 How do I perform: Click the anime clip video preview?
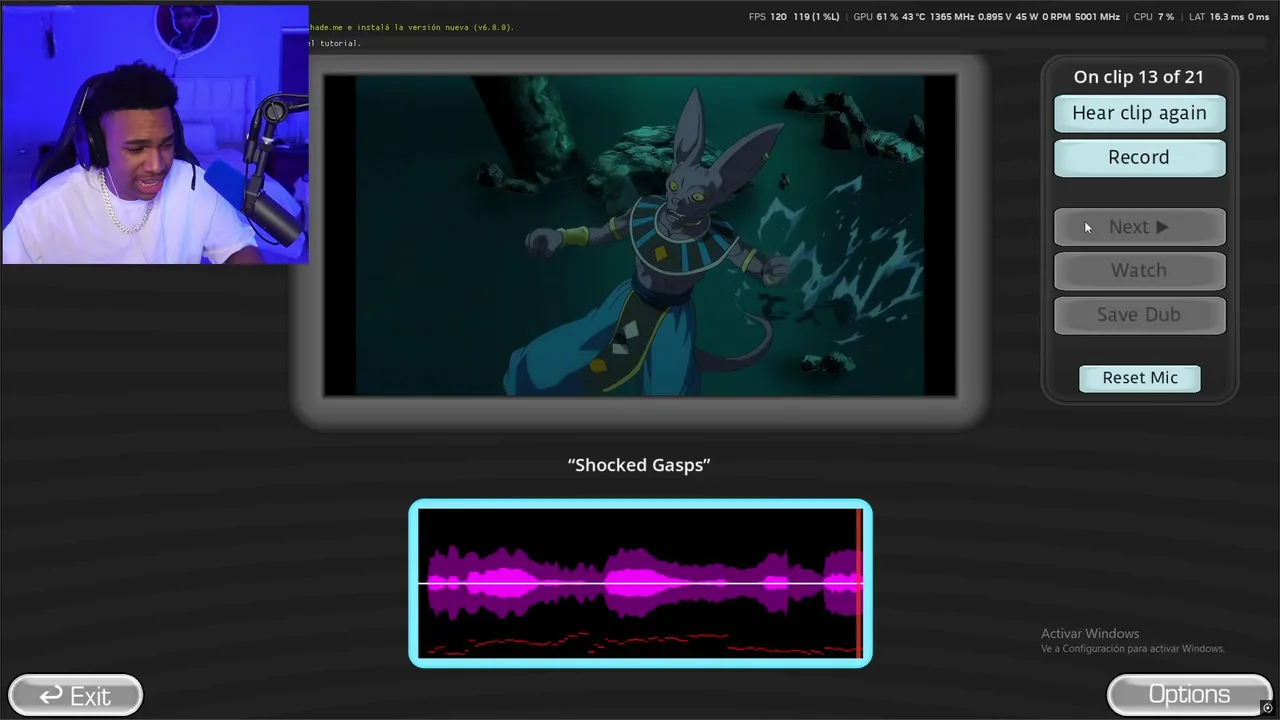pos(640,235)
